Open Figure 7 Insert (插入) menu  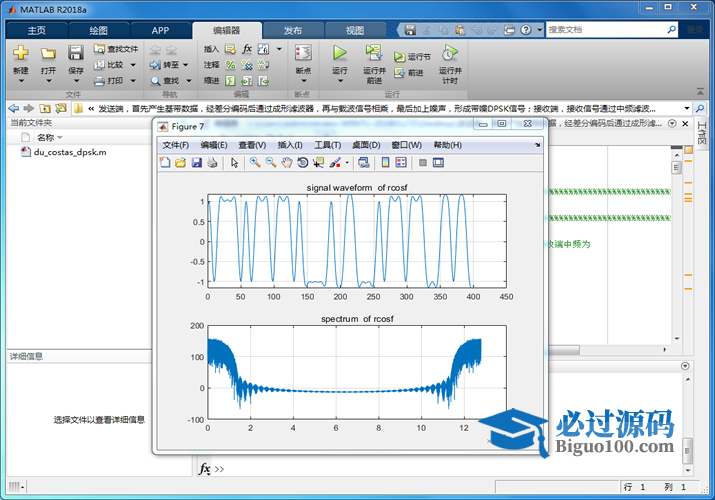290,145
